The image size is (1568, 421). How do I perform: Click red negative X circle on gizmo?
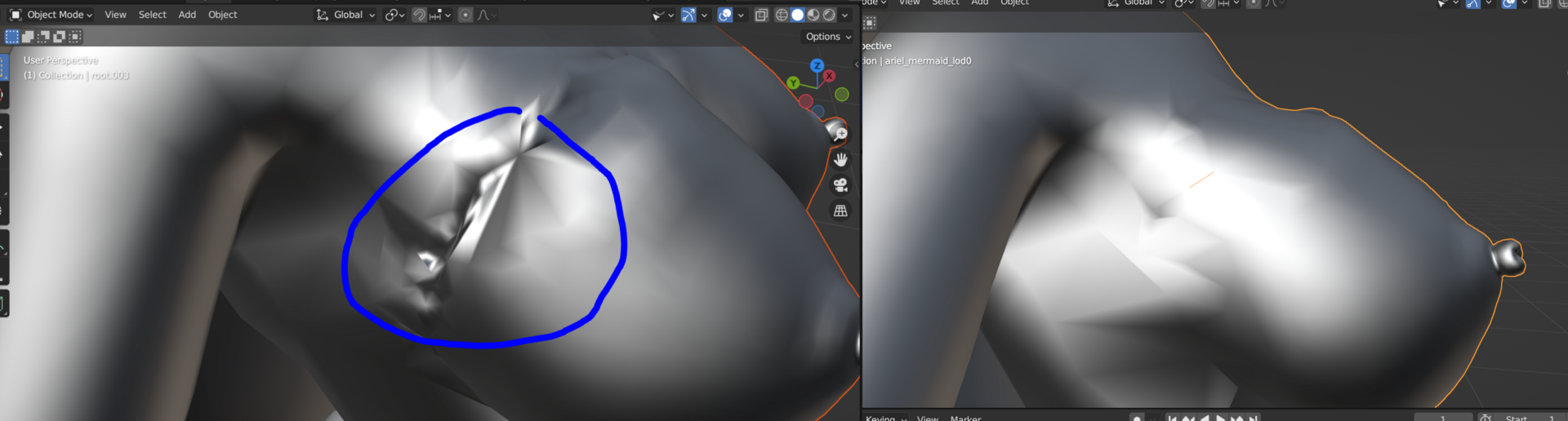[x=806, y=101]
